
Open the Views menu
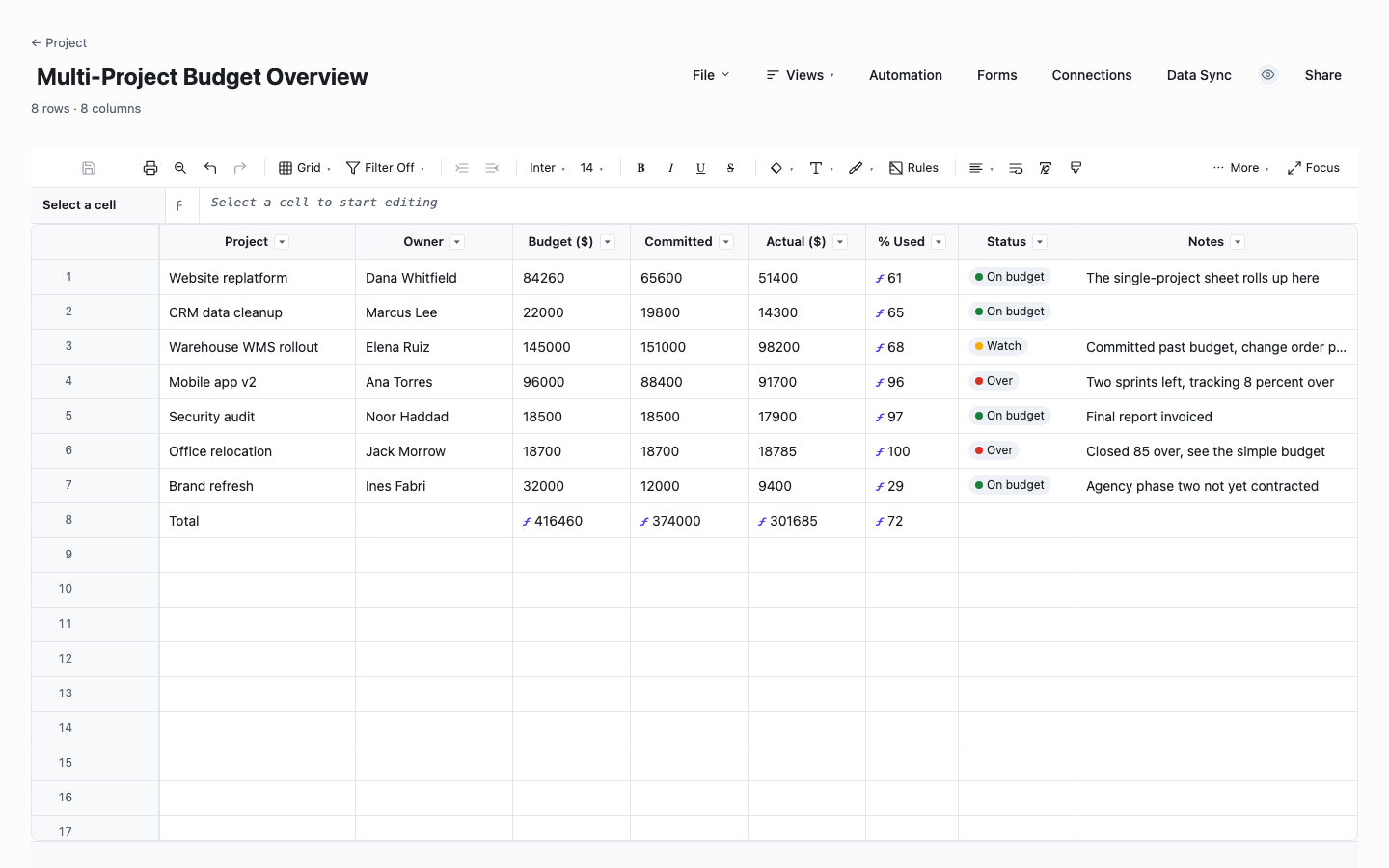coord(801,75)
